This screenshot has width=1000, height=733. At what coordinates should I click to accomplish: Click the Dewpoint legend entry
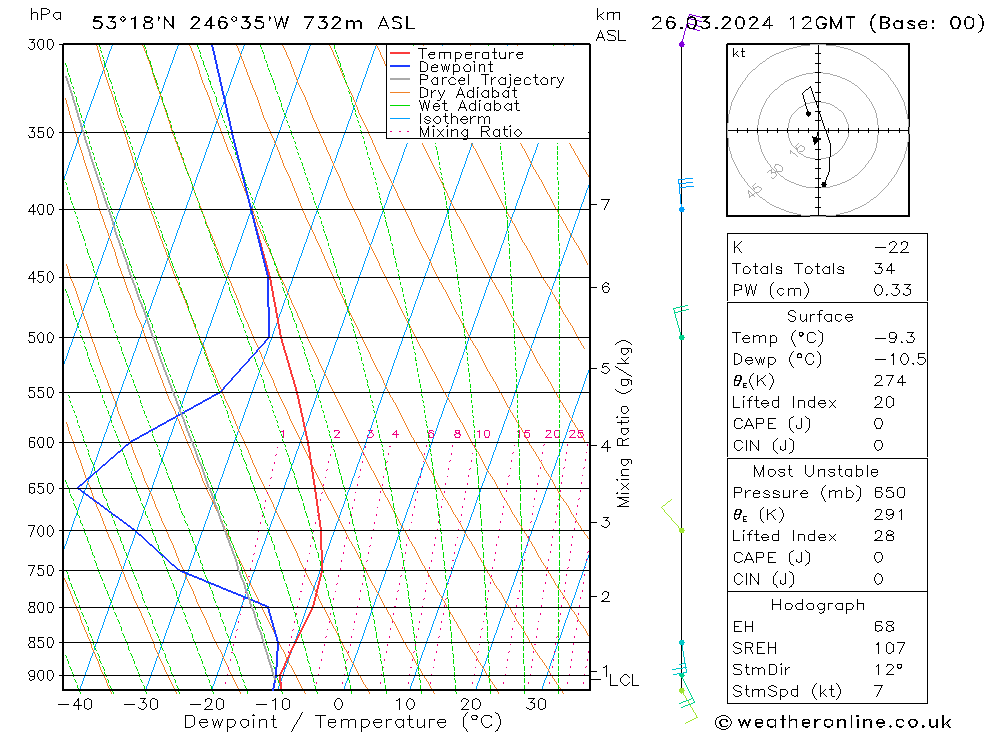pyautogui.click(x=456, y=67)
